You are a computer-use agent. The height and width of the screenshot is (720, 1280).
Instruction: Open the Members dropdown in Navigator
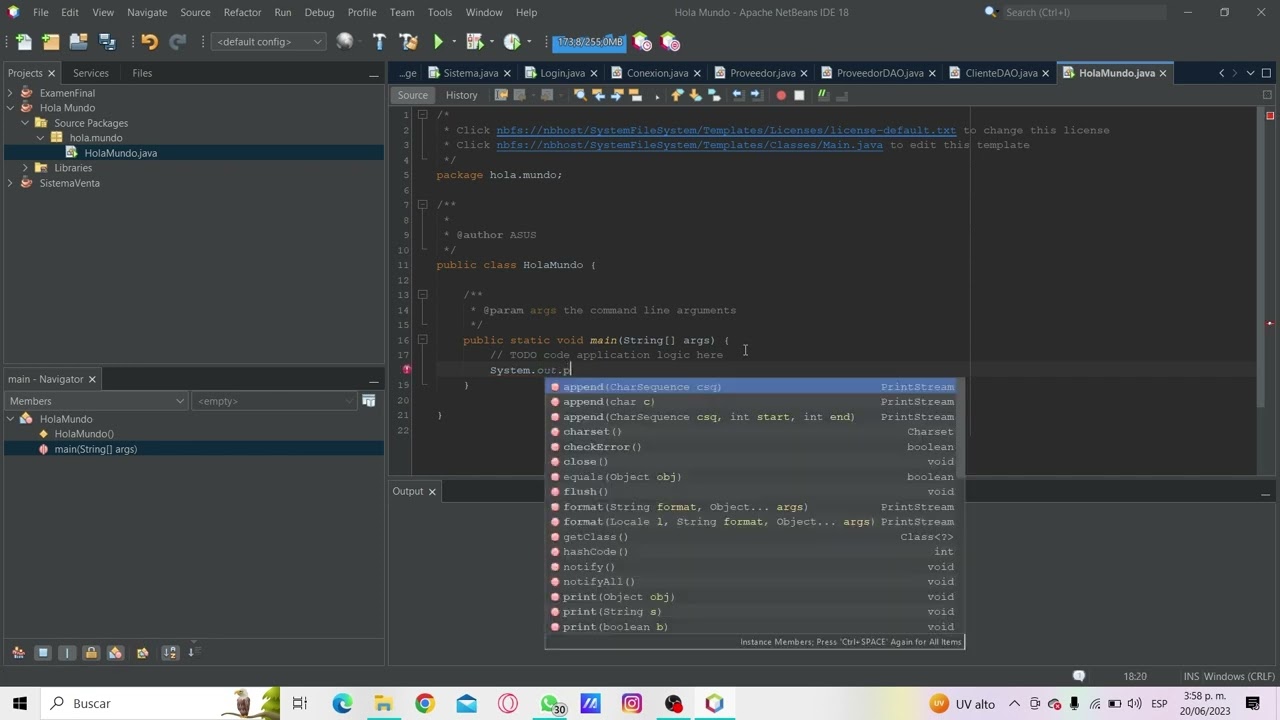point(96,401)
